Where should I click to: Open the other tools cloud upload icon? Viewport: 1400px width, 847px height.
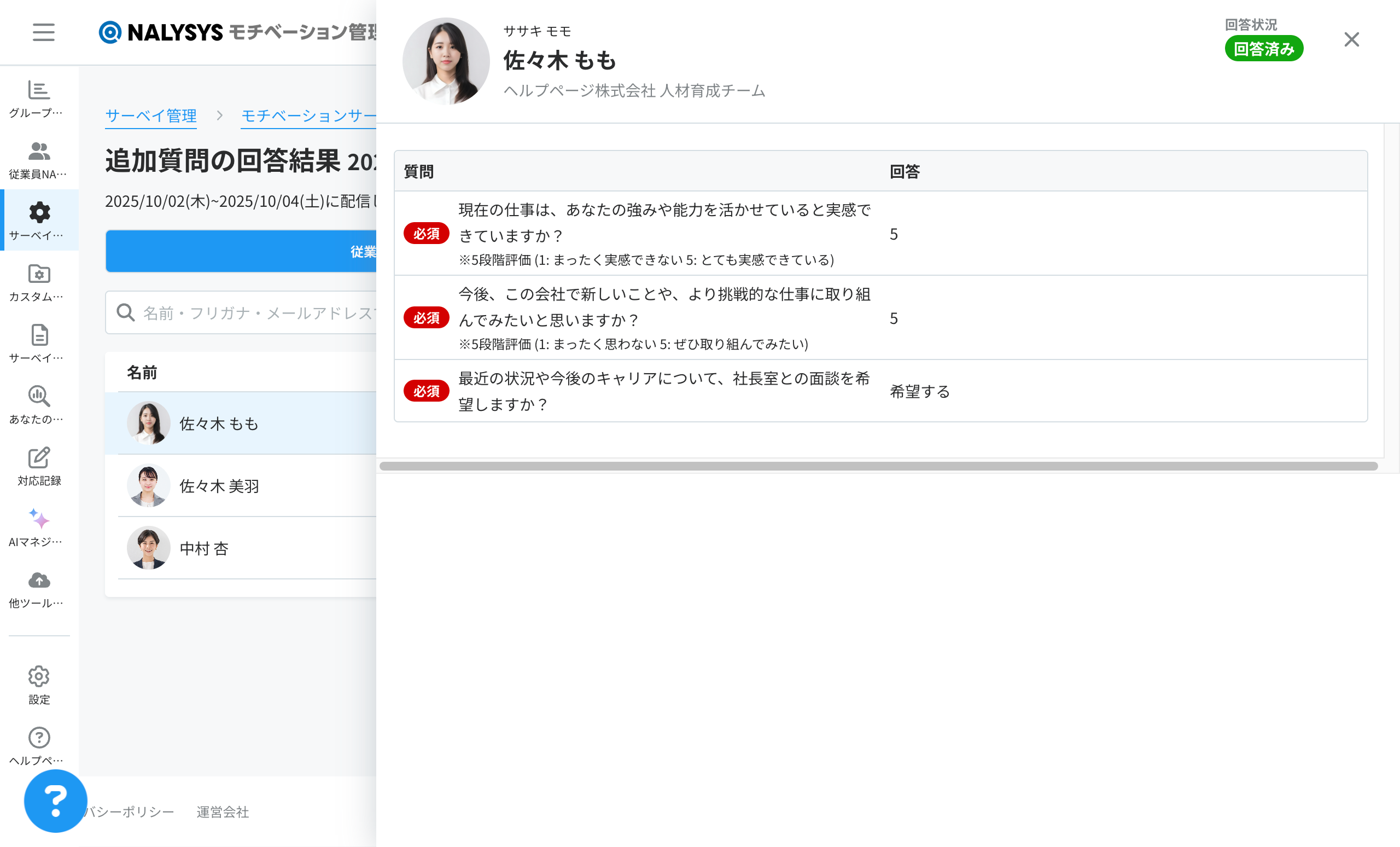coord(39,581)
